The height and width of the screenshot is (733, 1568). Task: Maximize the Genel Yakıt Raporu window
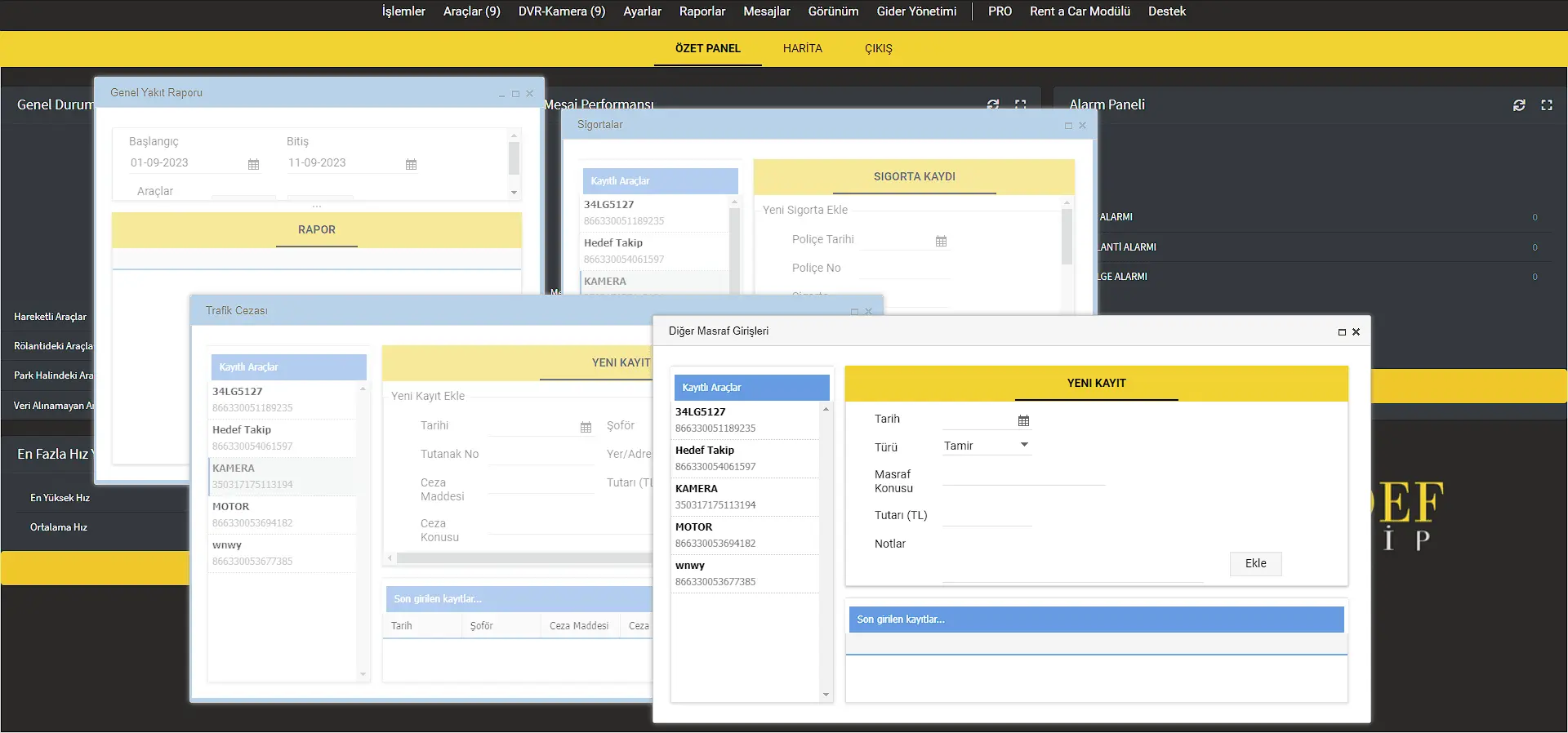(x=515, y=94)
